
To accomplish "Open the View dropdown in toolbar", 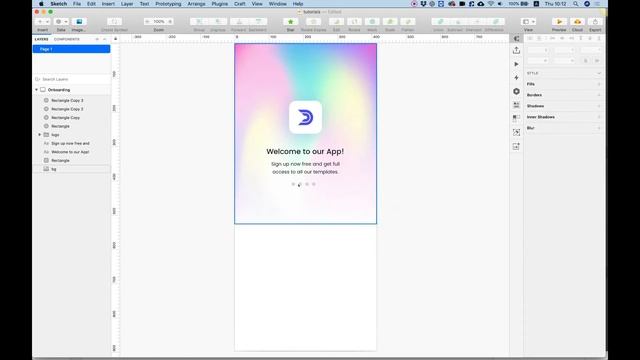I will (529, 22).
